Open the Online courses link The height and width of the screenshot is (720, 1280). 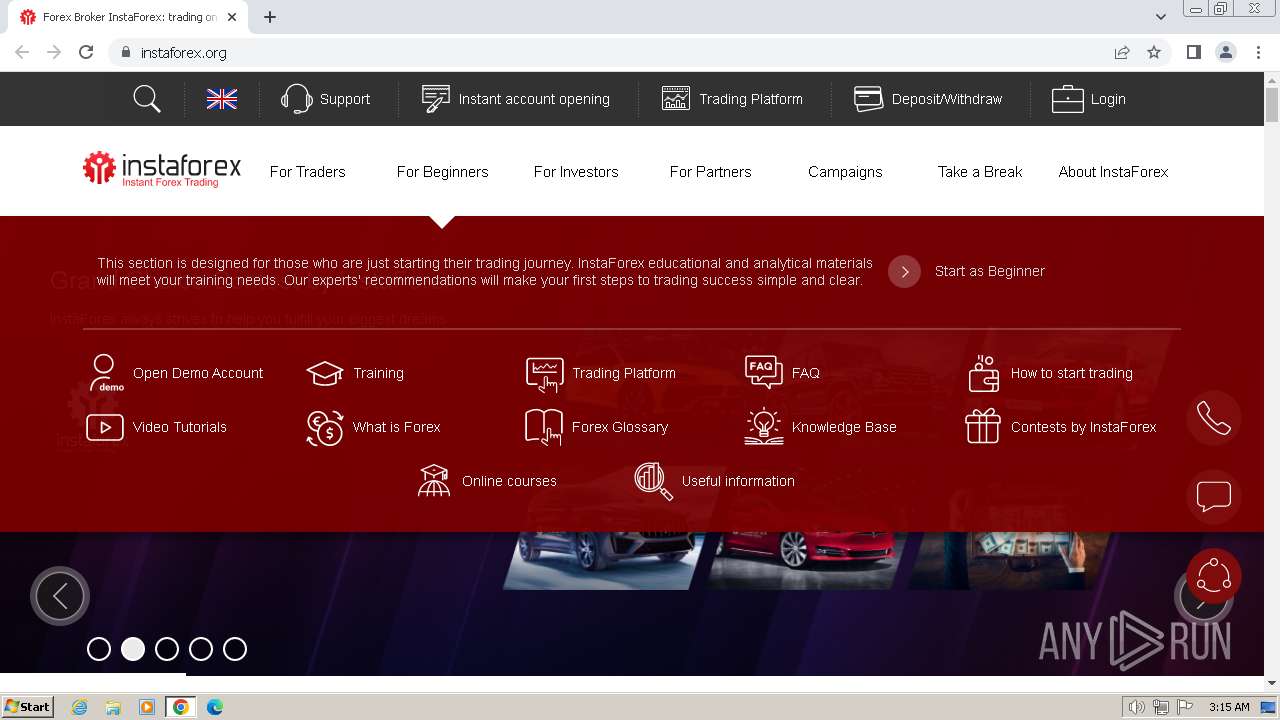click(x=509, y=481)
